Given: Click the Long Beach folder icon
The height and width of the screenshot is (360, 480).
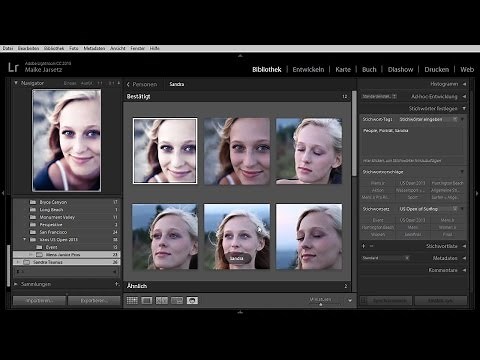Looking at the screenshot, I should pos(33,210).
